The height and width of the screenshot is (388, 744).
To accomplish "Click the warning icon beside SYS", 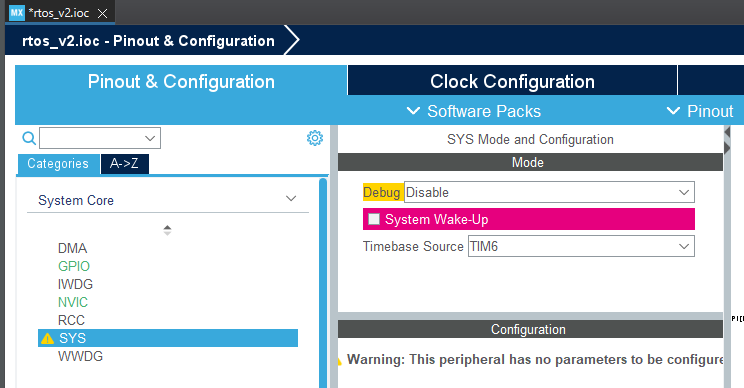I will pyautogui.click(x=47, y=338).
